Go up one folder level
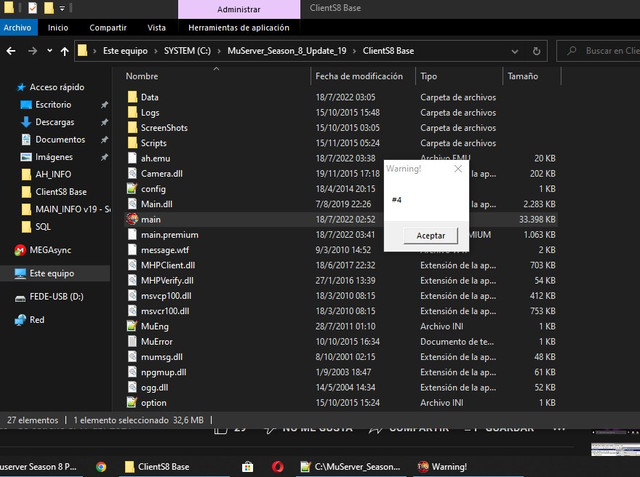Viewport: 640px width, 477px height. (64, 51)
